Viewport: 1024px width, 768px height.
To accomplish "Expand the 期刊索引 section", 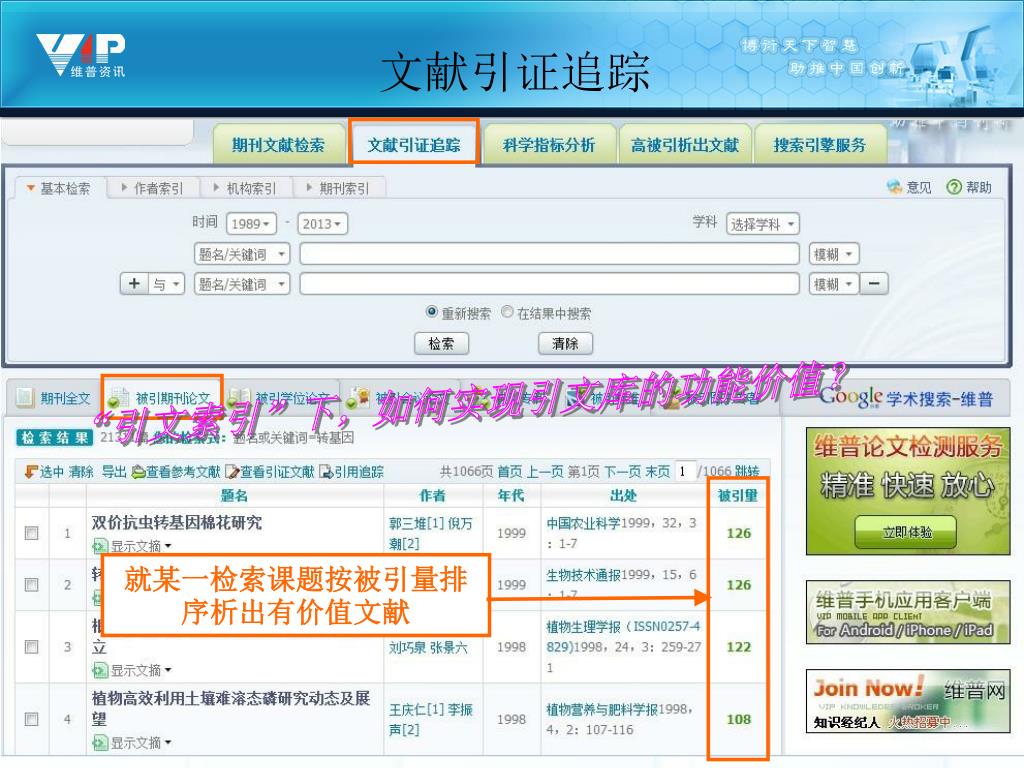I will pyautogui.click(x=338, y=188).
